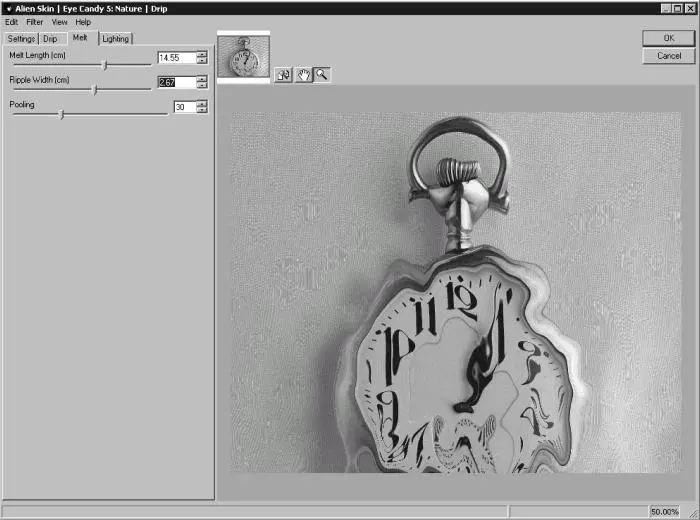Click the OK button

click(x=669, y=38)
